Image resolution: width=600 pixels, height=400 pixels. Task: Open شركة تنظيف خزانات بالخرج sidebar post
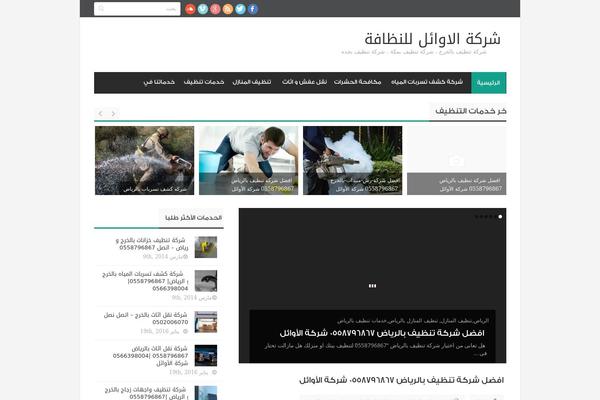pyautogui.click(x=152, y=244)
